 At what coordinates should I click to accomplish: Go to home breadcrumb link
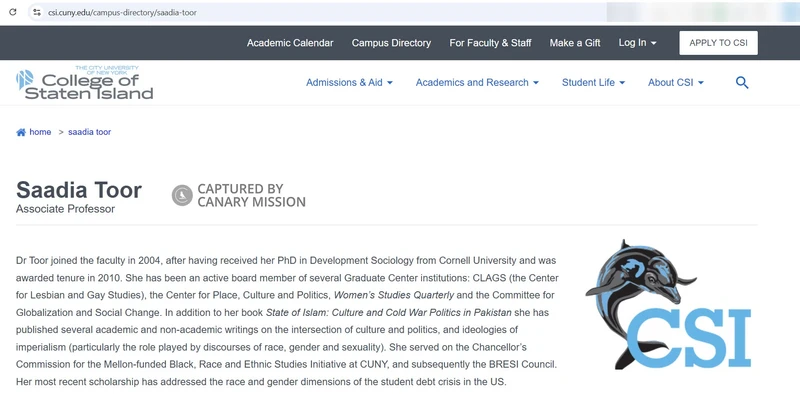pos(40,132)
